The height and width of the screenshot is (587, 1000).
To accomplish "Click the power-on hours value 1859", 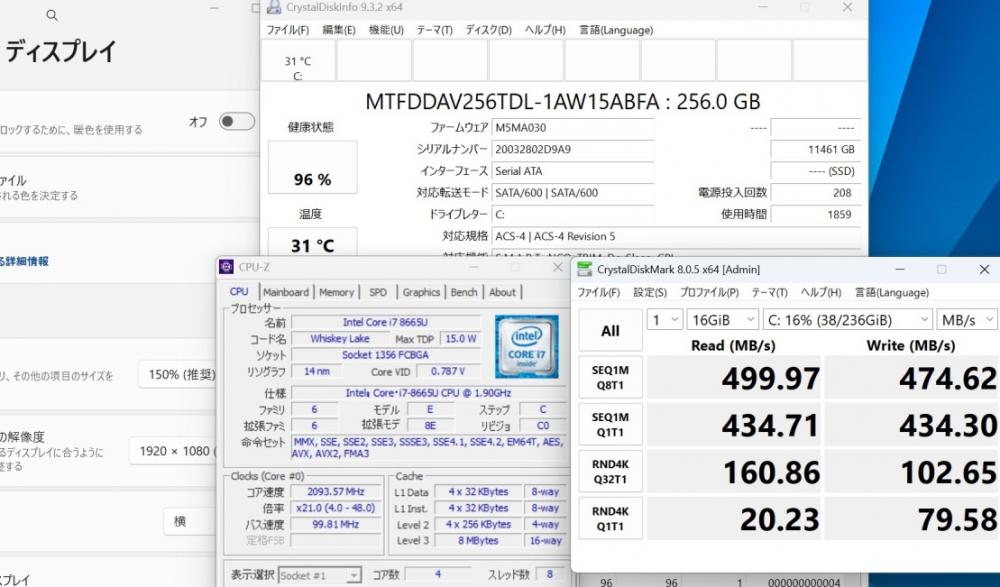I will click(x=815, y=214).
